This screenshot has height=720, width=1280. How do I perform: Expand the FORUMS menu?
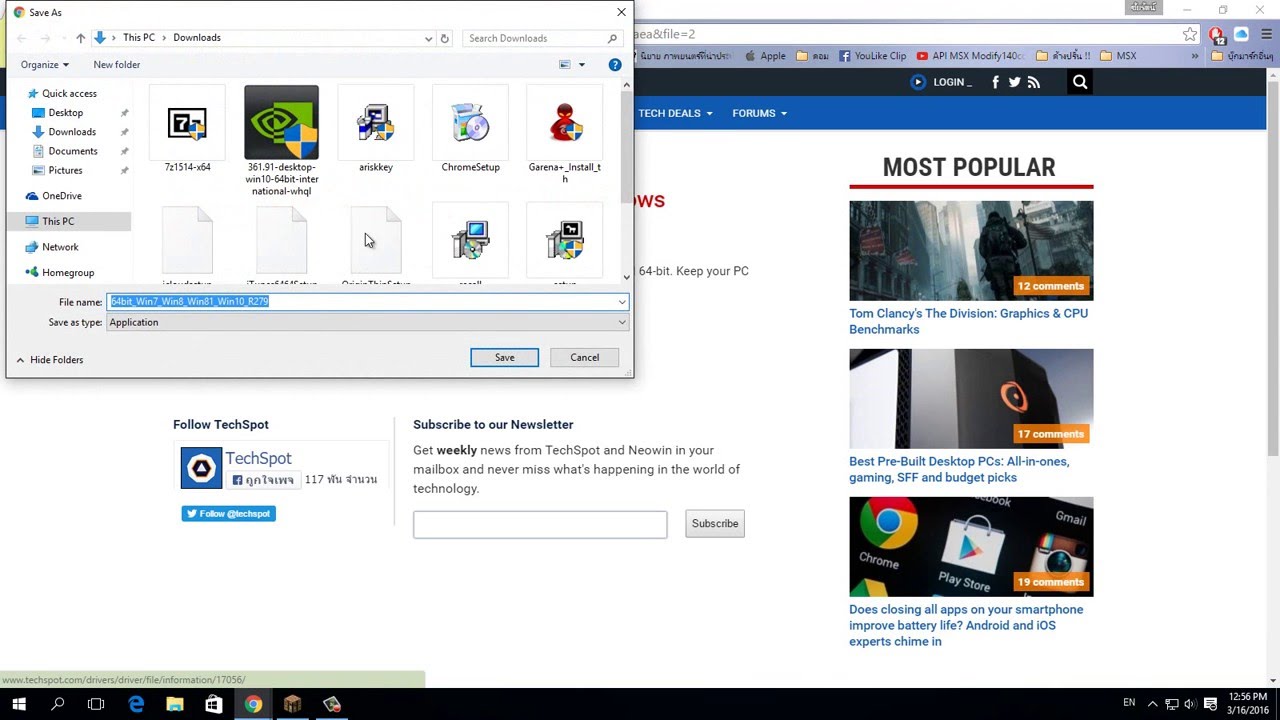pyautogui.click(x=759, y=113)
